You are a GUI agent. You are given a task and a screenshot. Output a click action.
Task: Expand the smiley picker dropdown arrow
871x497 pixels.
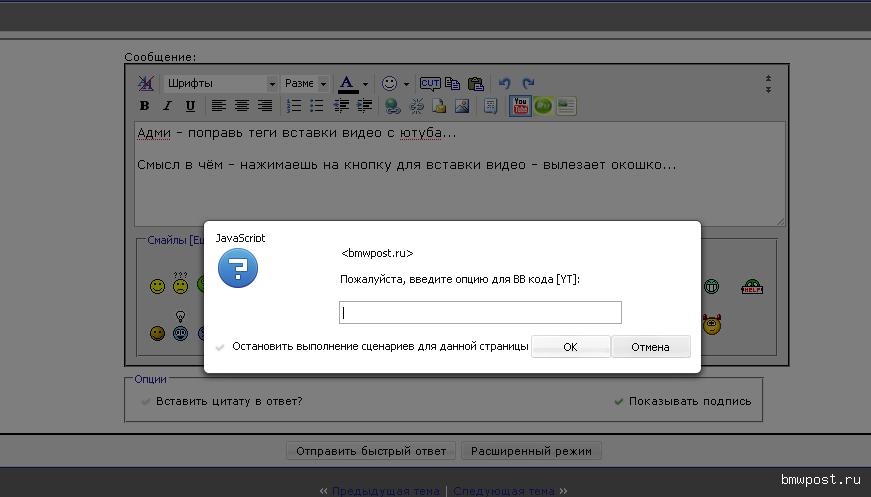[x=405, y=84]
